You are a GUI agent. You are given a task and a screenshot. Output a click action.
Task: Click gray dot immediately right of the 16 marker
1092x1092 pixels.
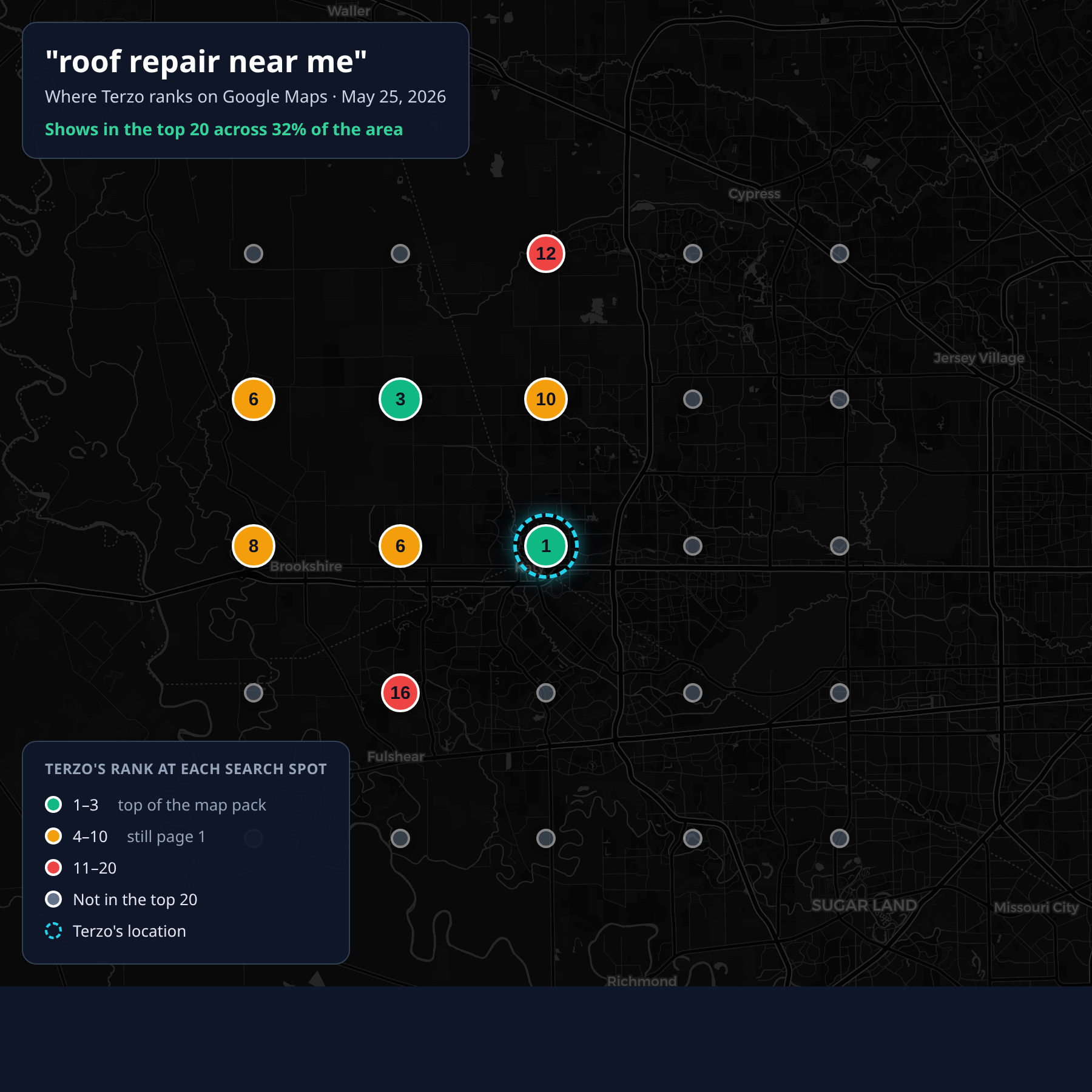point(546,693)
